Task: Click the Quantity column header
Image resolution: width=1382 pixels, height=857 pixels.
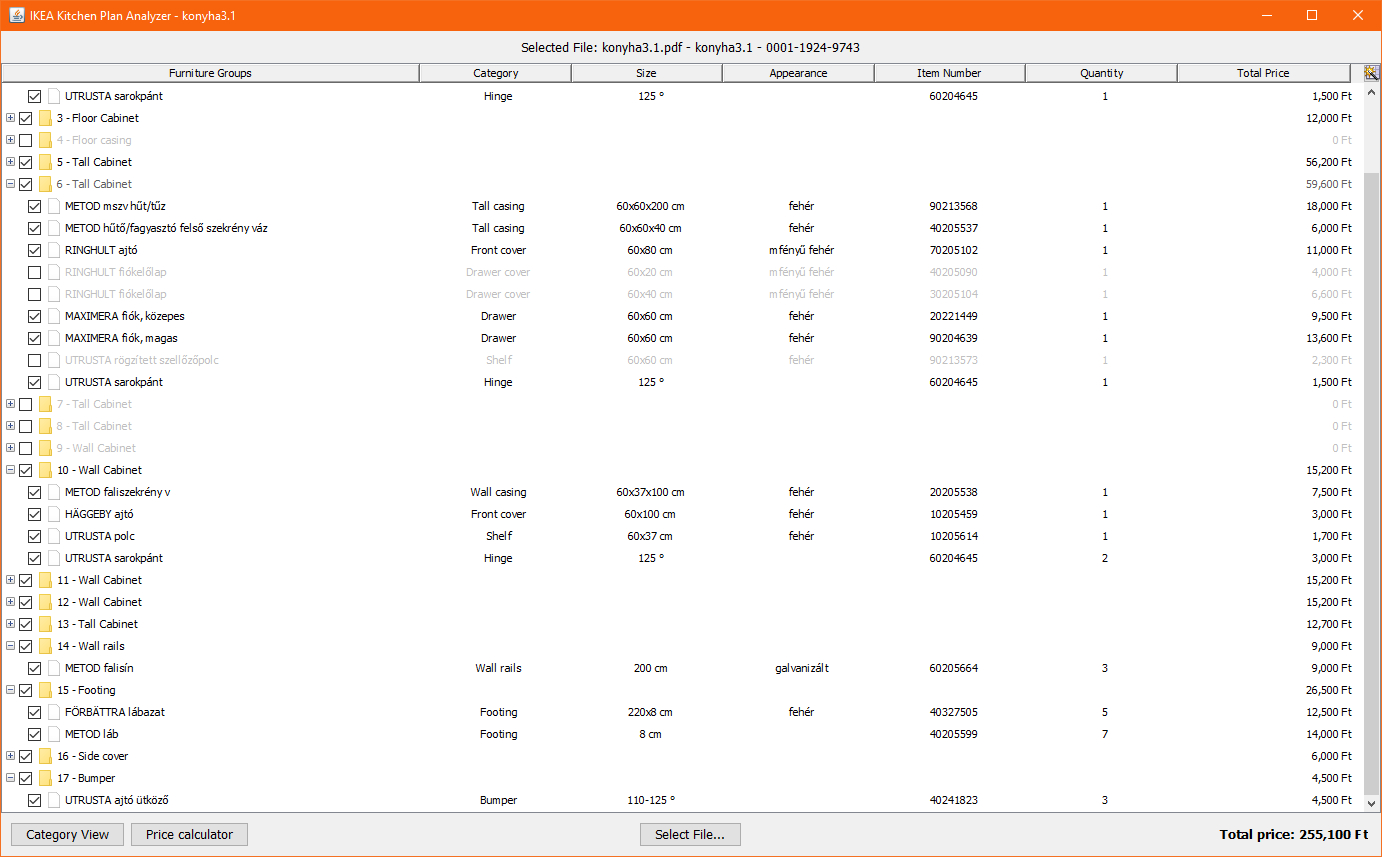Action: tap(1101, 73)
